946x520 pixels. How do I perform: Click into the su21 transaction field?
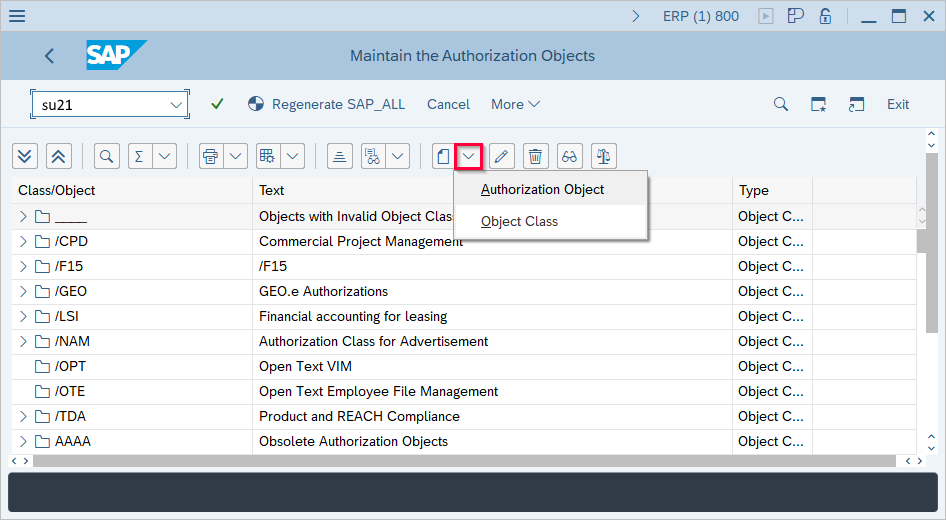coord(101,105)
